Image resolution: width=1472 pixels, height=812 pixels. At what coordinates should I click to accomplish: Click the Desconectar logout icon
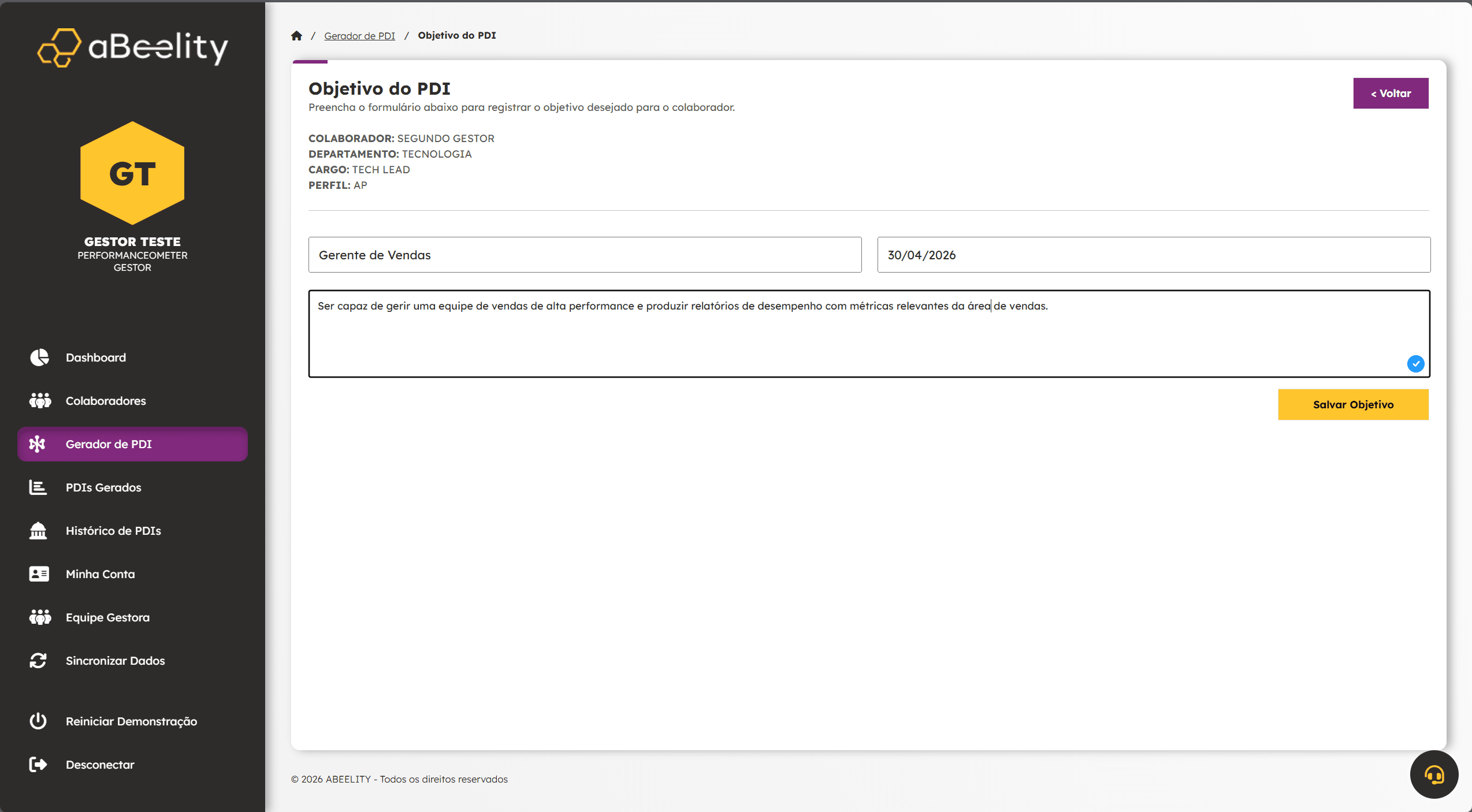[38, 765]
